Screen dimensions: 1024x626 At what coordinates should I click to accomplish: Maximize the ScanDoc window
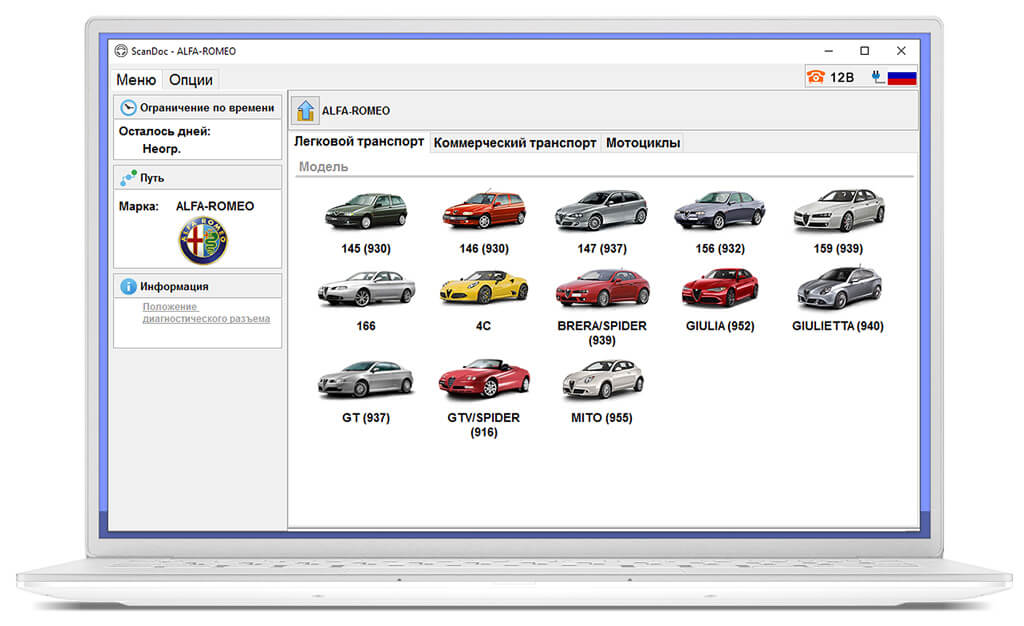[x=865, y=51]
